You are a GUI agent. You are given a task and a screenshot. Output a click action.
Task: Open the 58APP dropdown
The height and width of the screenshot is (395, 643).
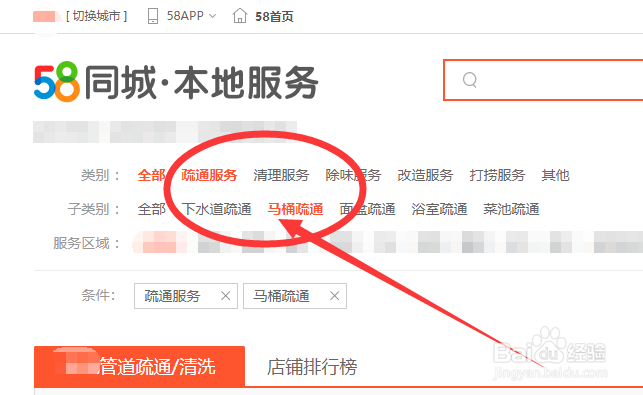[x=191, y=16]
